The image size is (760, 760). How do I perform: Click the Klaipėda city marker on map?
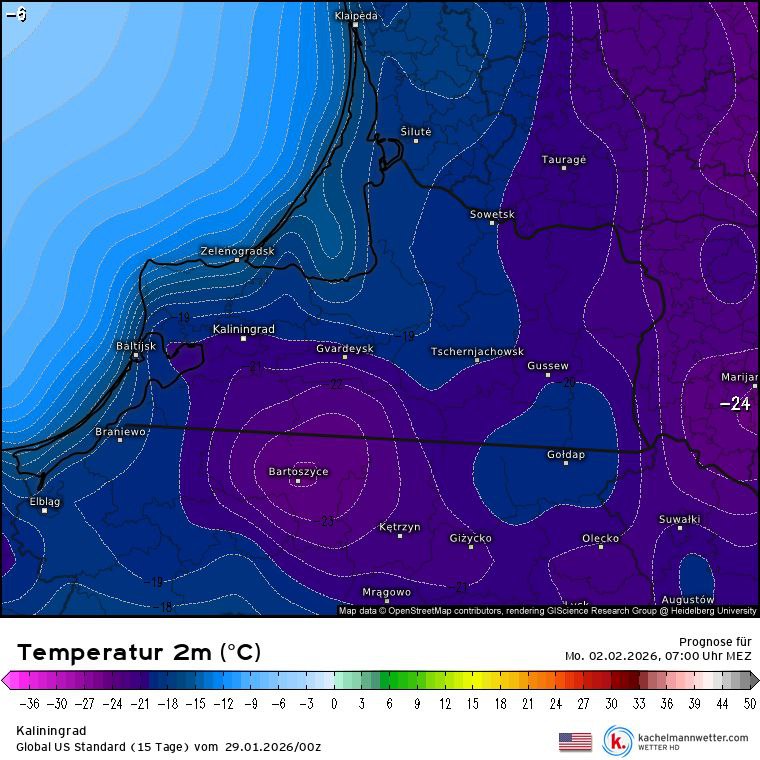(x=355, y=26)
